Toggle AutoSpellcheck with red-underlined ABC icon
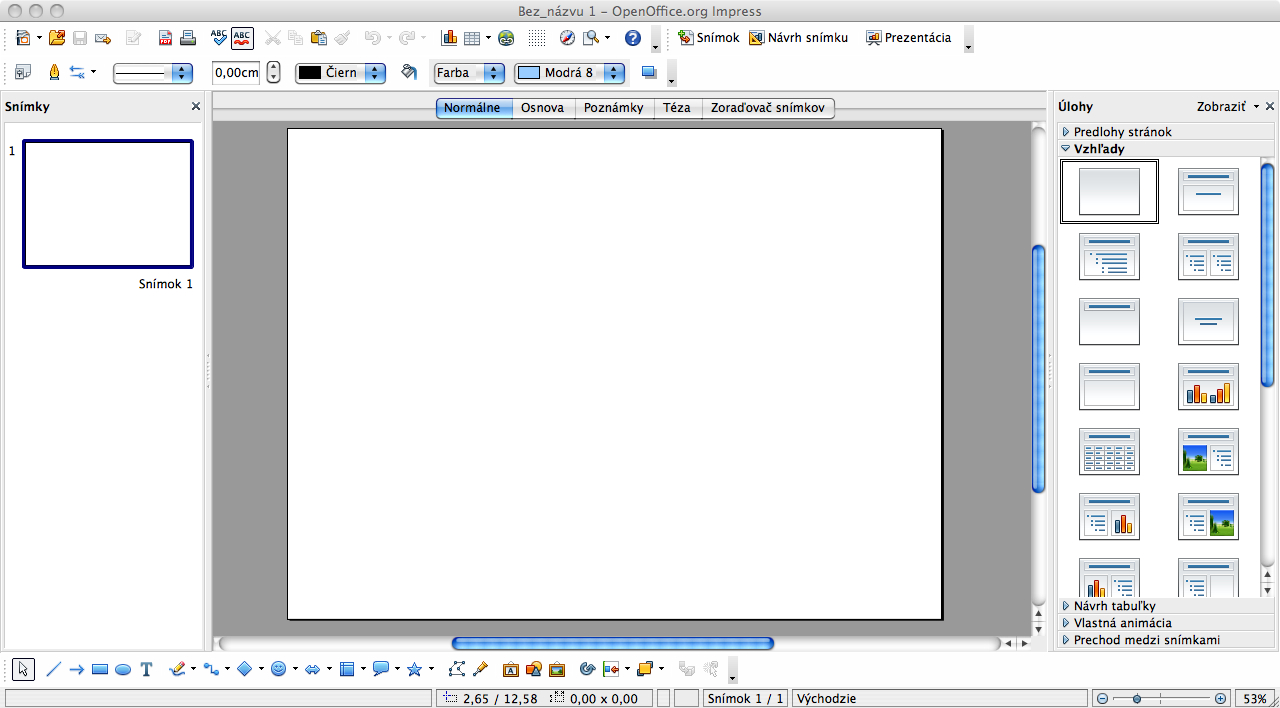Image resolution: width=1280 pixels, height=708 pixels. (x=243, y=38)
